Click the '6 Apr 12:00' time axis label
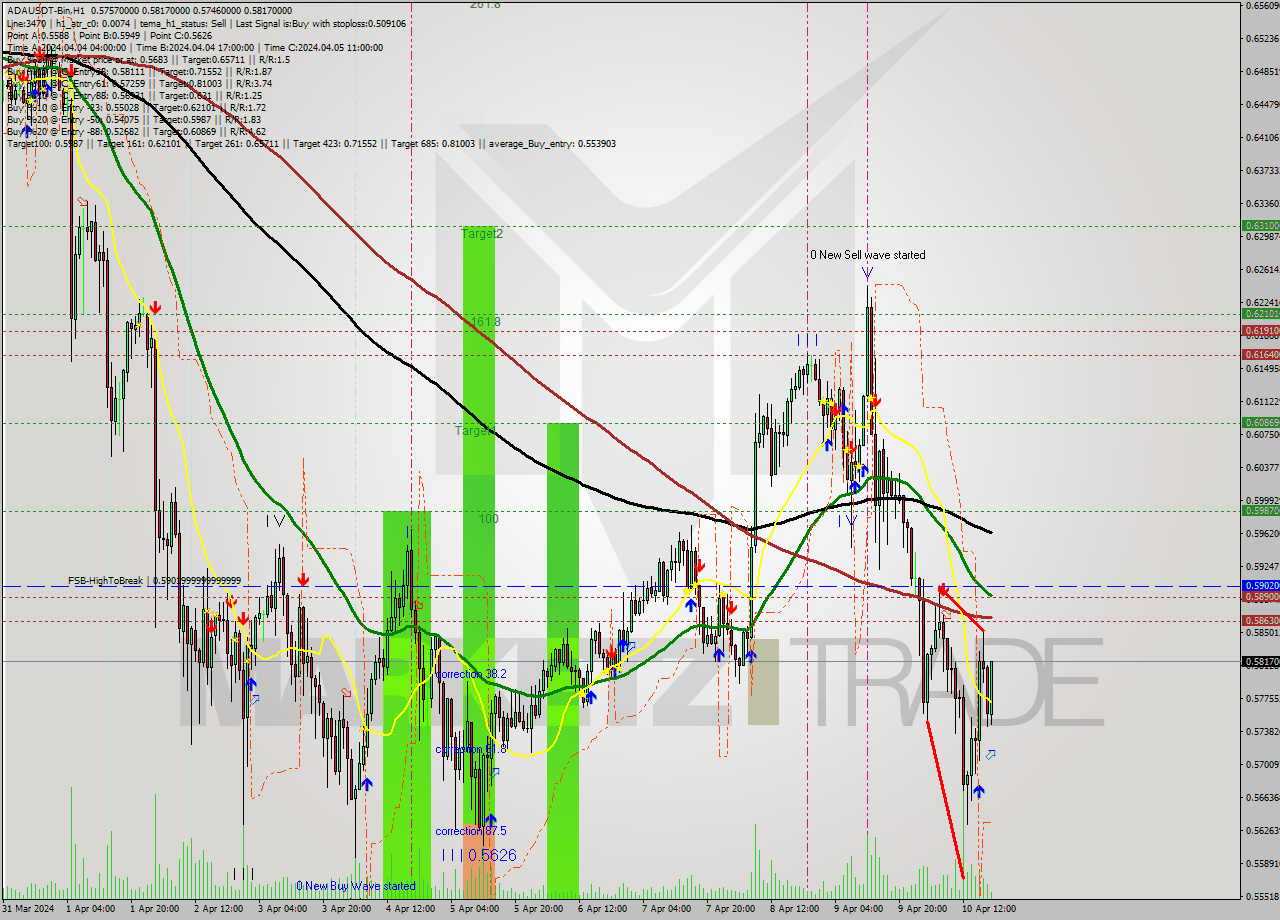This screenshot has width=1280, height=920. [x=602, y=909]
